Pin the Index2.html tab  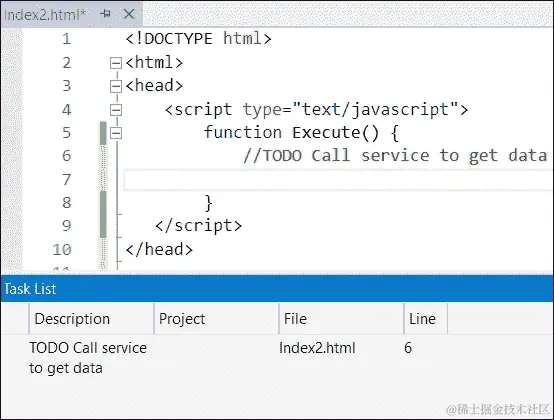click(105, 14)
